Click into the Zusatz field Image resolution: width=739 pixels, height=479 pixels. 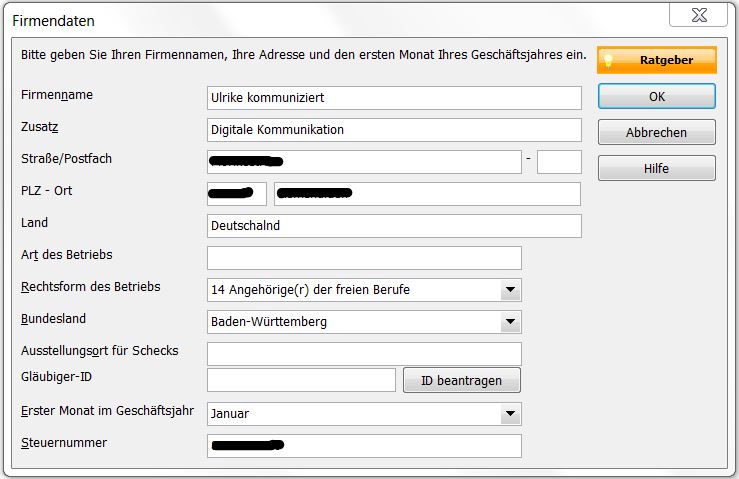pos(394,130)
